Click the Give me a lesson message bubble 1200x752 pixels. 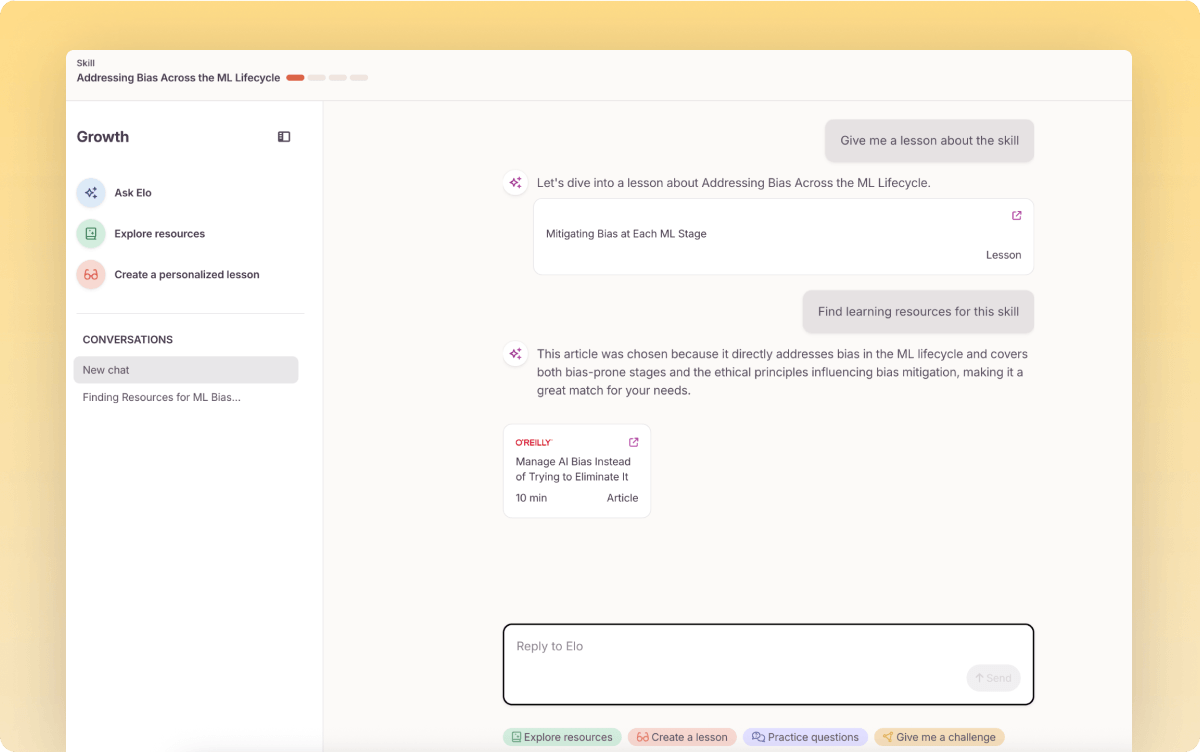point(929,141)
